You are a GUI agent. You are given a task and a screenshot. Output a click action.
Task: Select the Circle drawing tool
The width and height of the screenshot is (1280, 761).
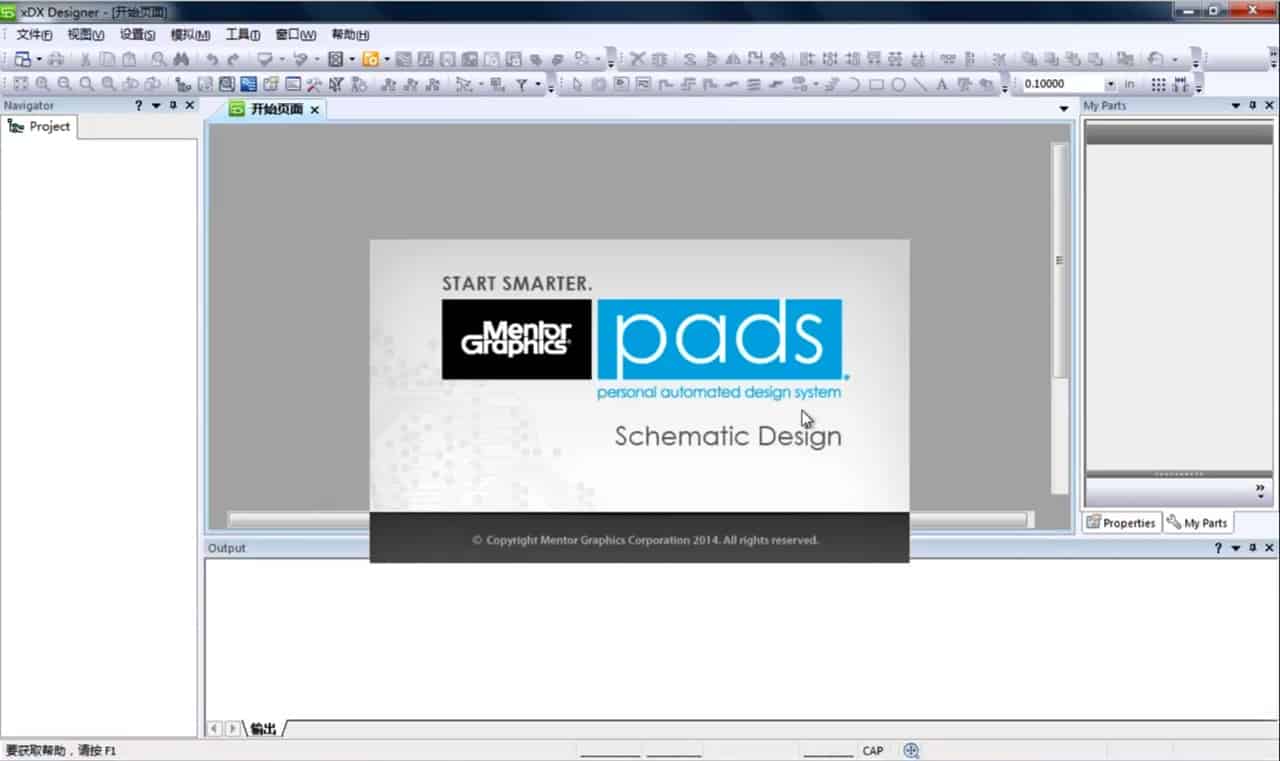898,85
